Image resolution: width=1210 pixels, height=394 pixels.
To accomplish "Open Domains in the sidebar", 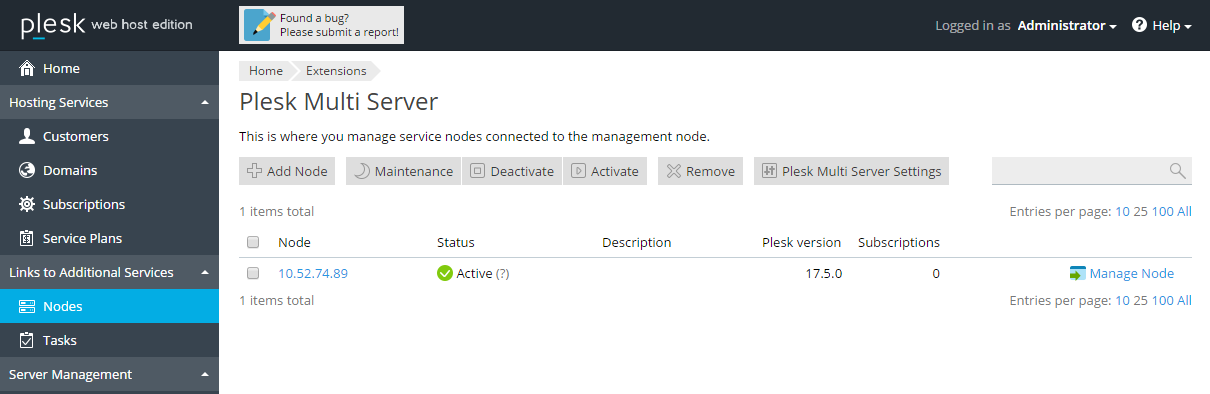I will coord(109,170).
